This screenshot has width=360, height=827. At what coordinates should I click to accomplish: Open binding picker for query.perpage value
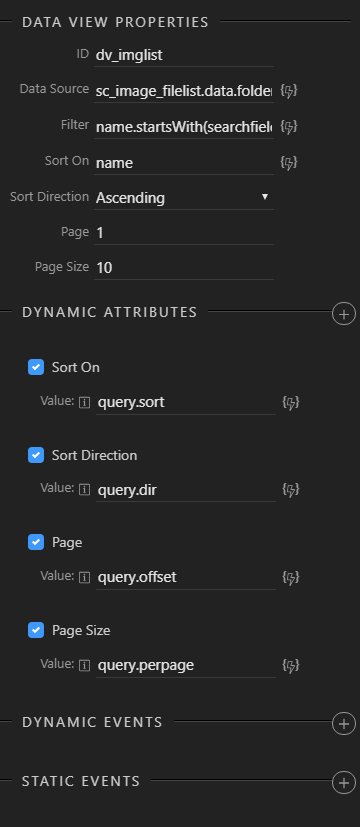click(x=291, y=665)
